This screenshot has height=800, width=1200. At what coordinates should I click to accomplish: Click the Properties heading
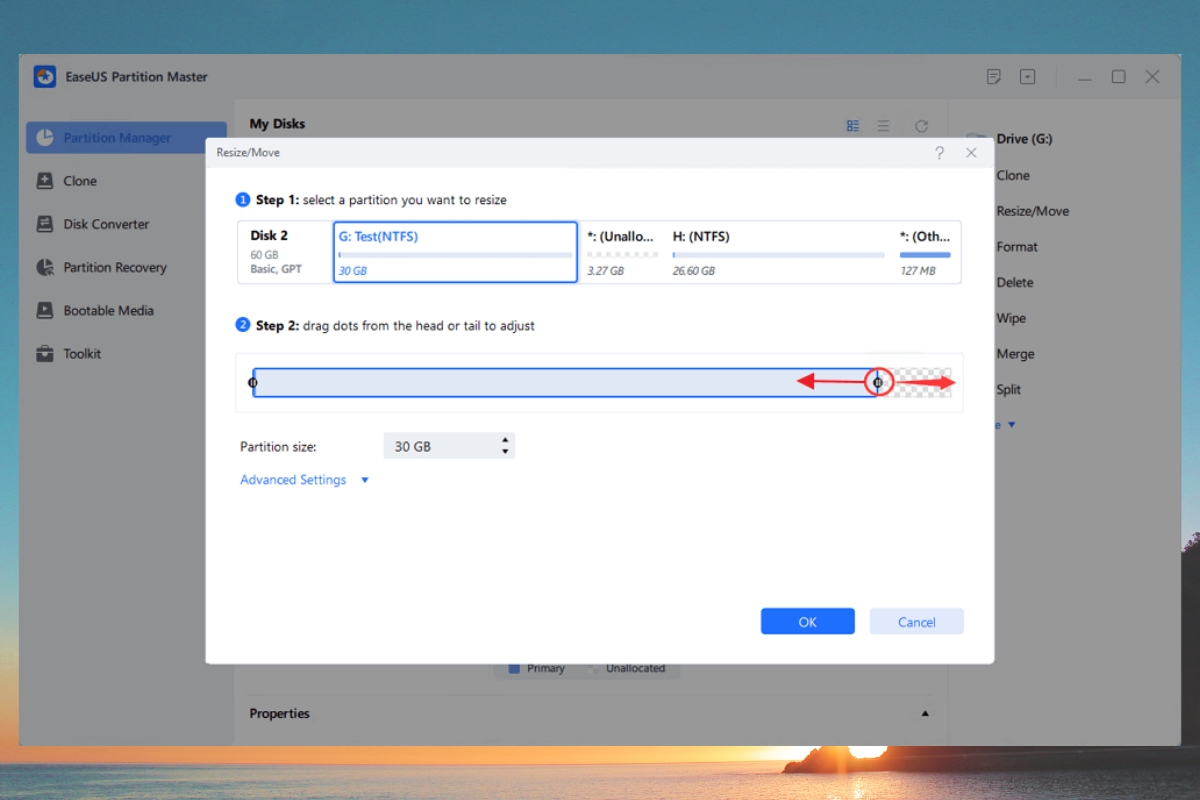click(280, 714)
